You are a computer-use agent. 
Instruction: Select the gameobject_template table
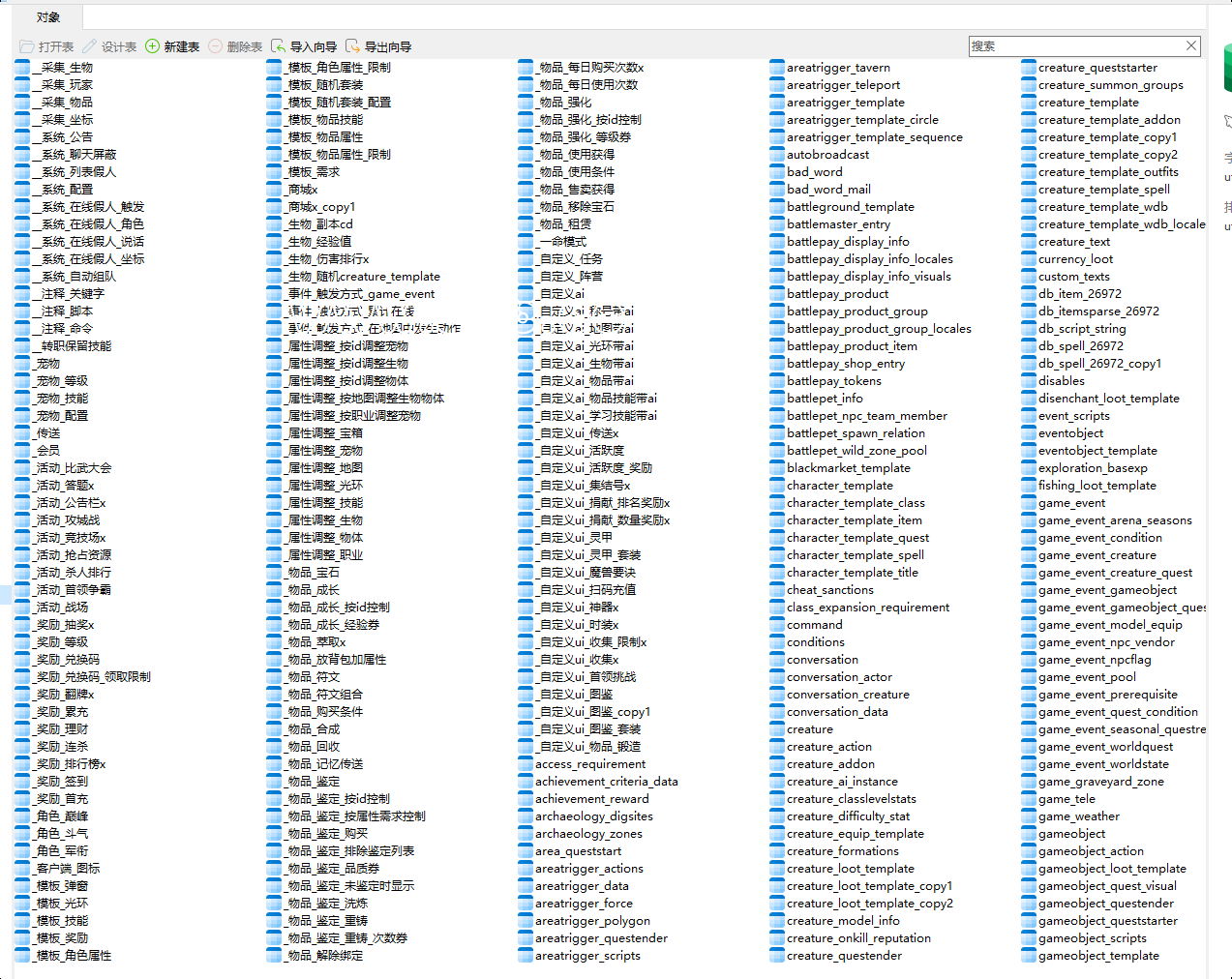click(x=1097, y=956)
